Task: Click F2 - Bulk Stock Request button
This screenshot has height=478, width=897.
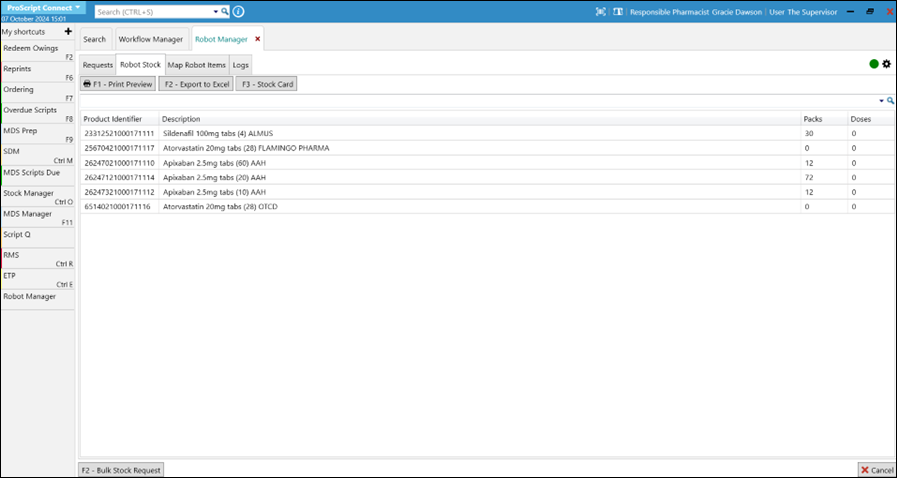Action: tap(121, 470)
